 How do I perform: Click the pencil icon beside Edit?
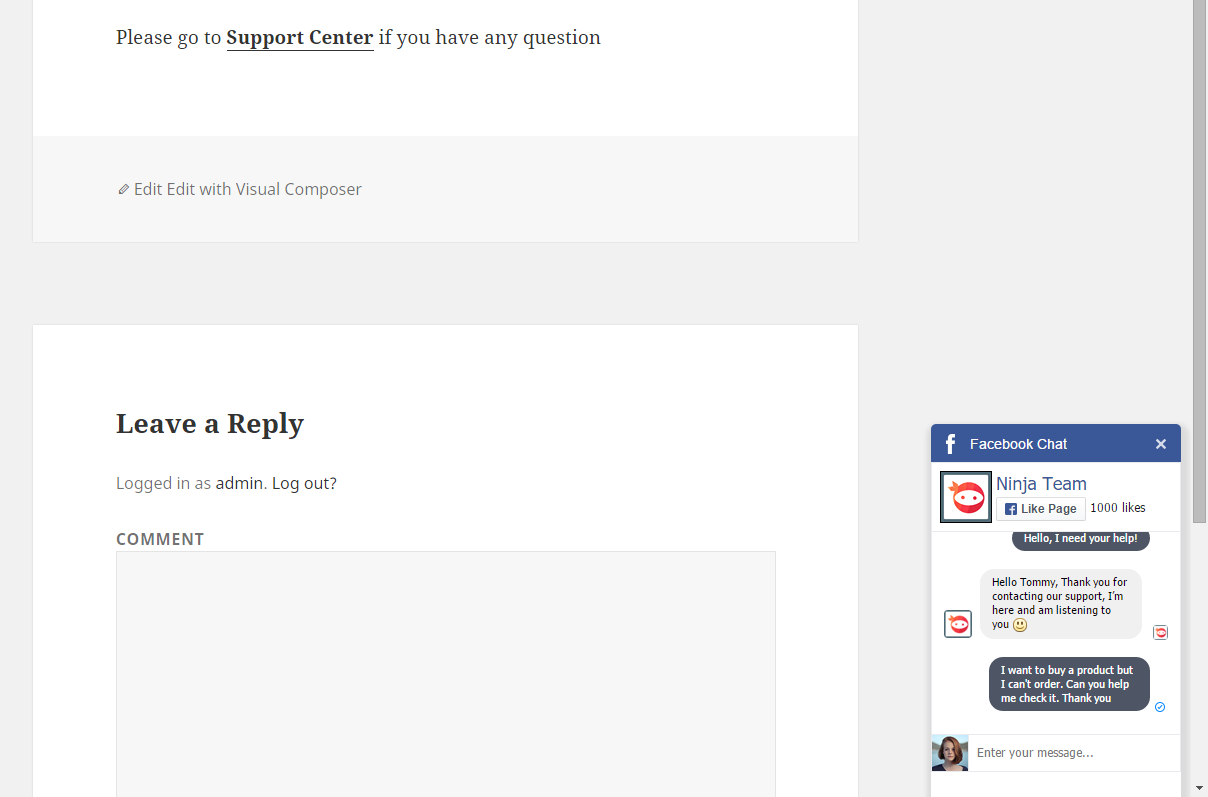pyautogui.click(x=123, y=189)
